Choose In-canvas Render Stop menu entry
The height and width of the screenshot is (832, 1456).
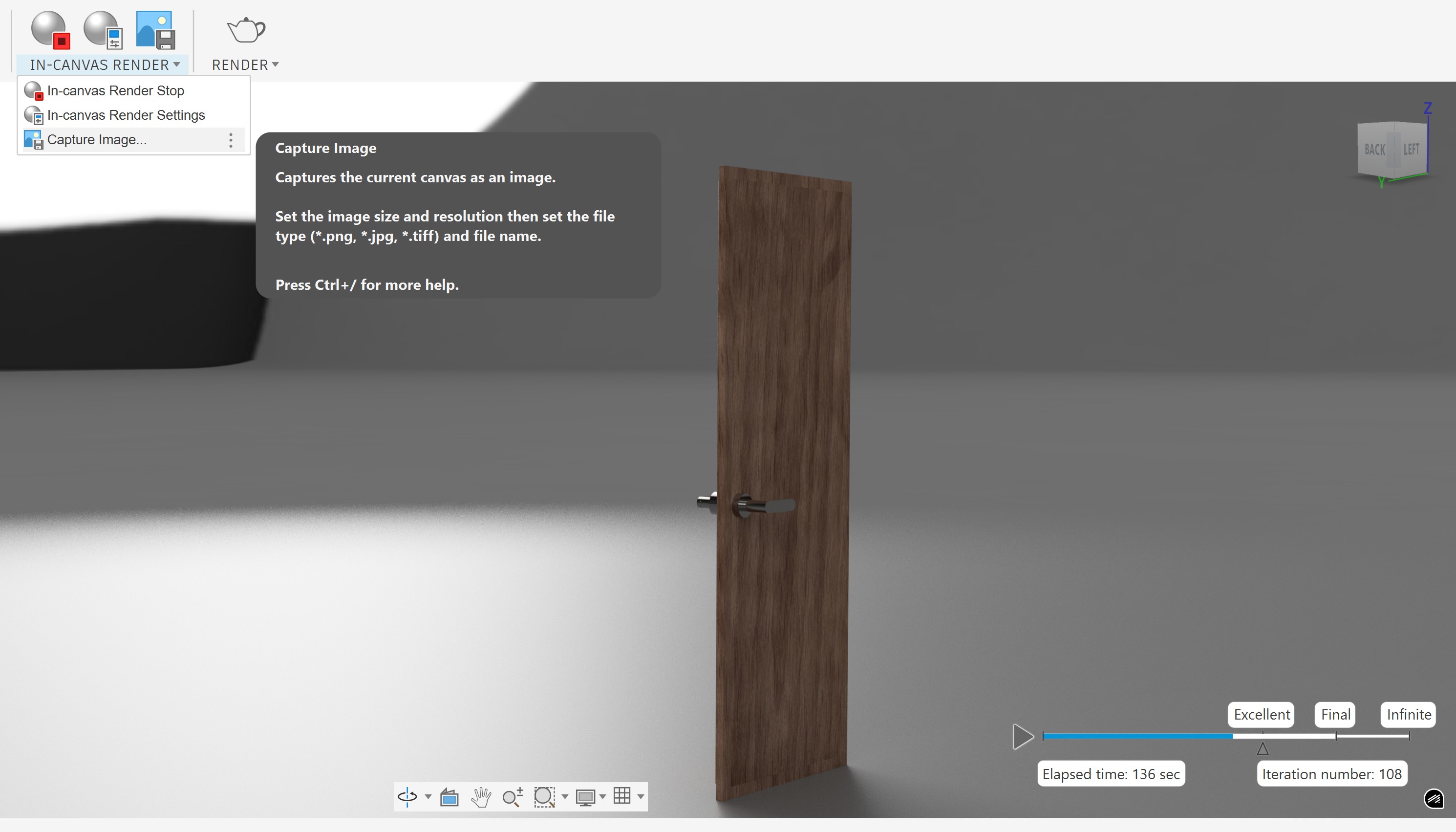pyautogui.click(x=115, y=90)
